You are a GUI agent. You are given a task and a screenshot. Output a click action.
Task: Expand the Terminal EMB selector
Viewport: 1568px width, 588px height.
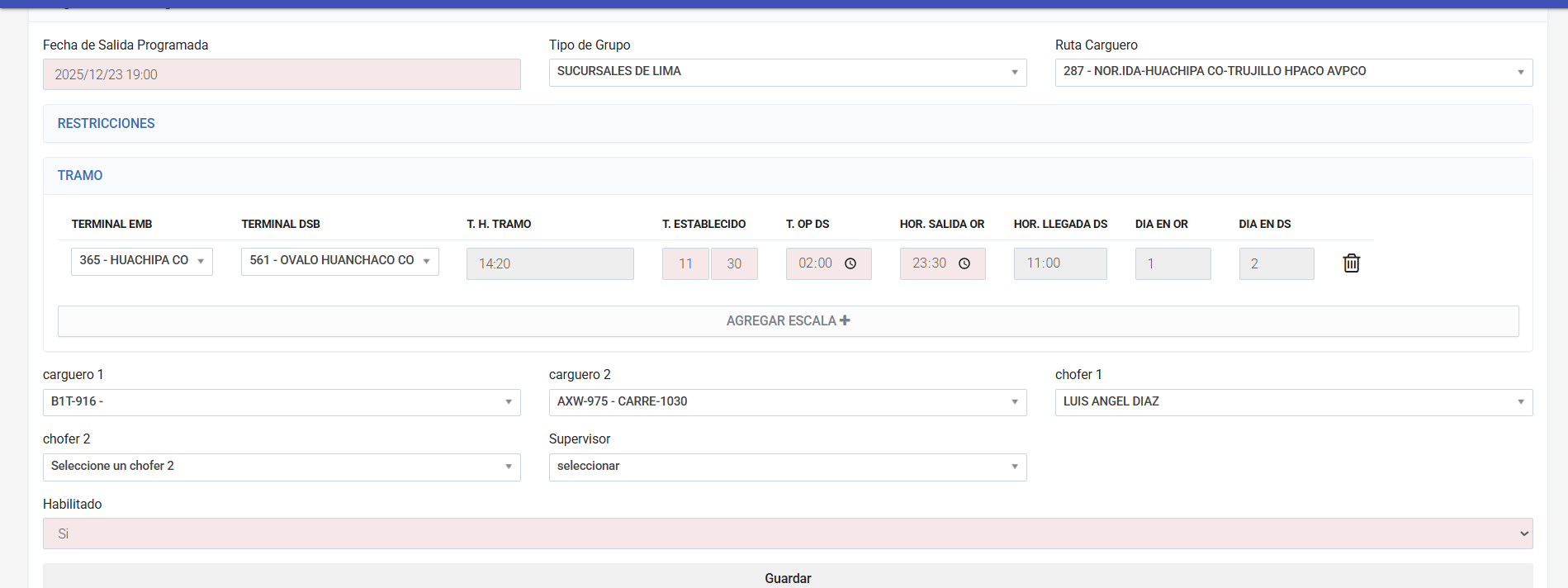141,261
